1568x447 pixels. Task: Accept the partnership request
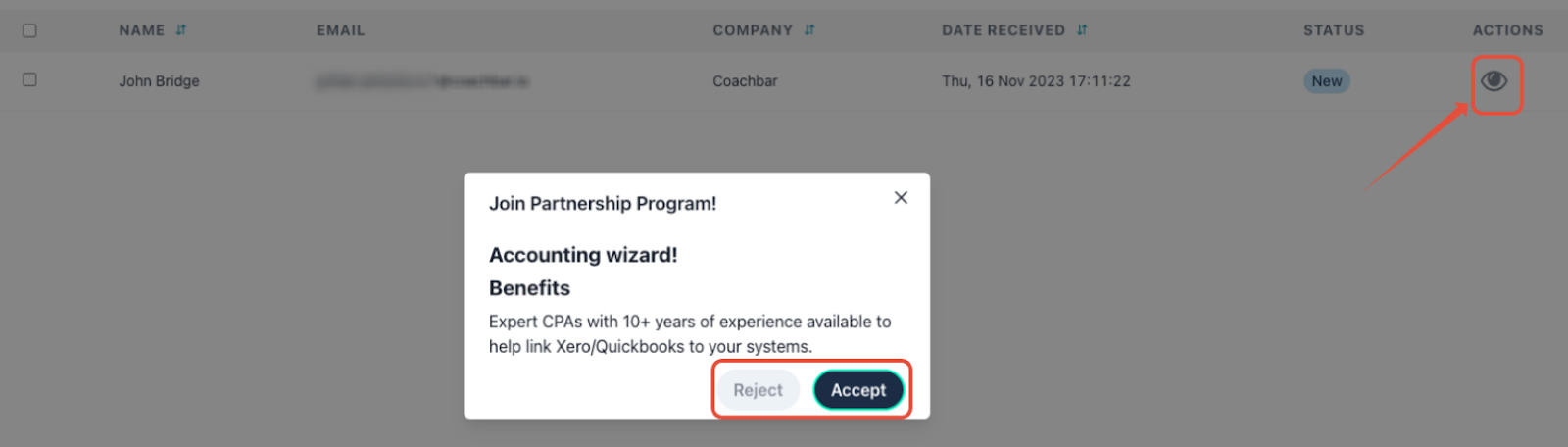point(858,390)
